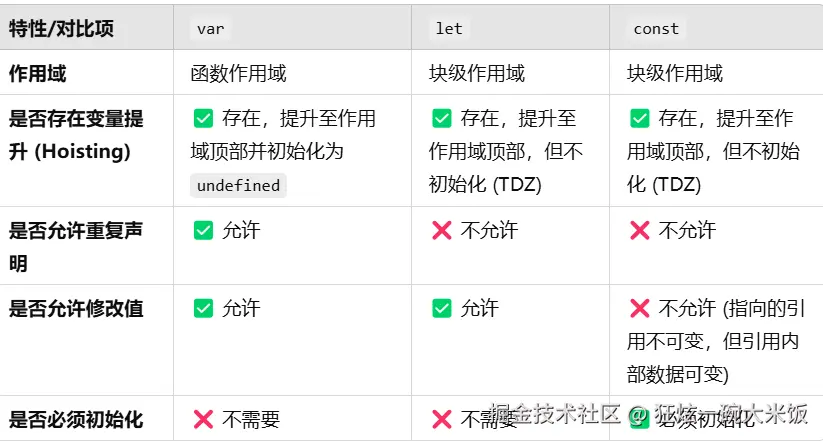The image size is (823, 441).
Task: Click red cross in const 允许修改值 cell
Action: [x=639, y=309]
